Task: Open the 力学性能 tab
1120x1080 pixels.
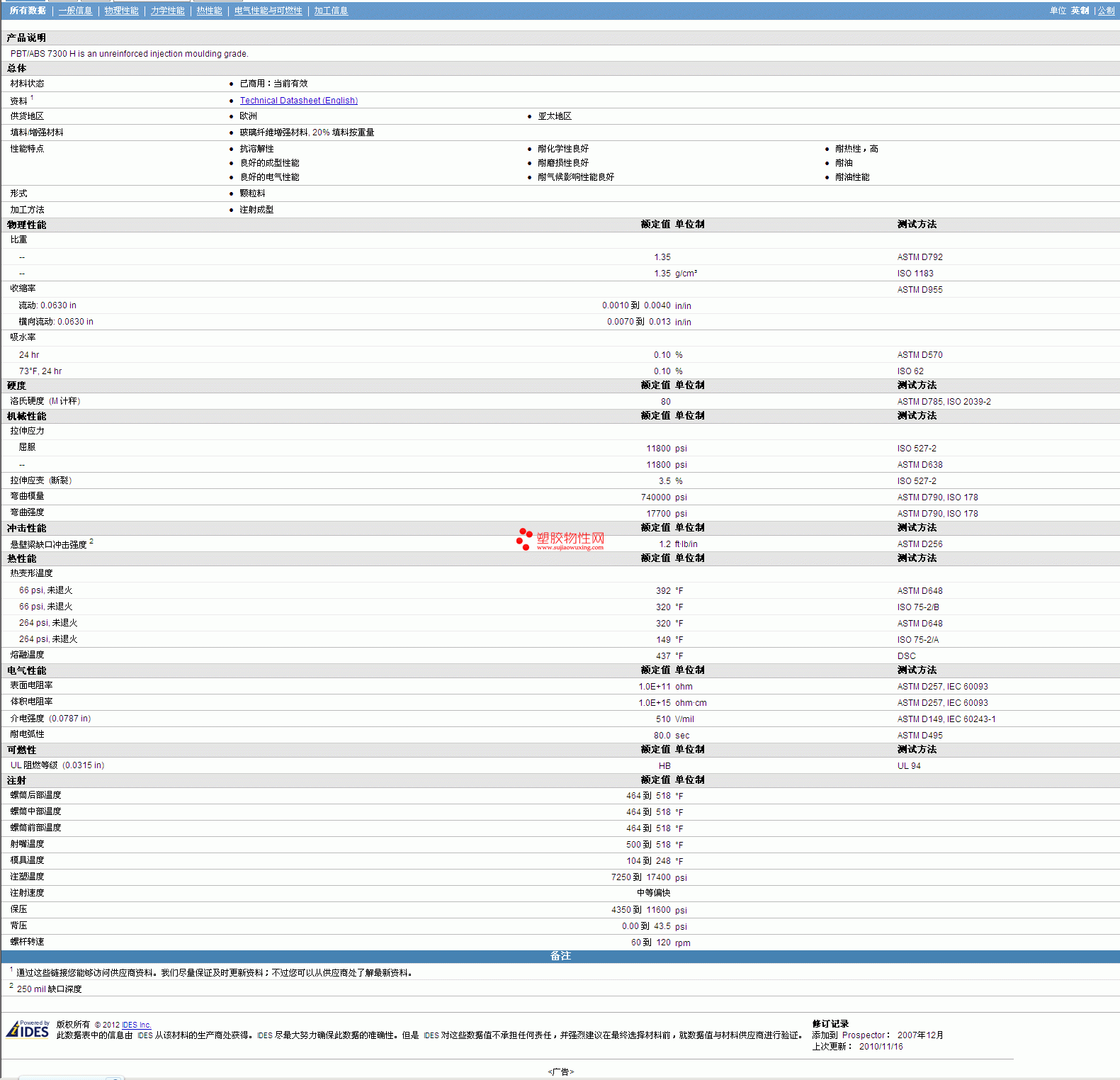Action: click(x=168, y=11)
